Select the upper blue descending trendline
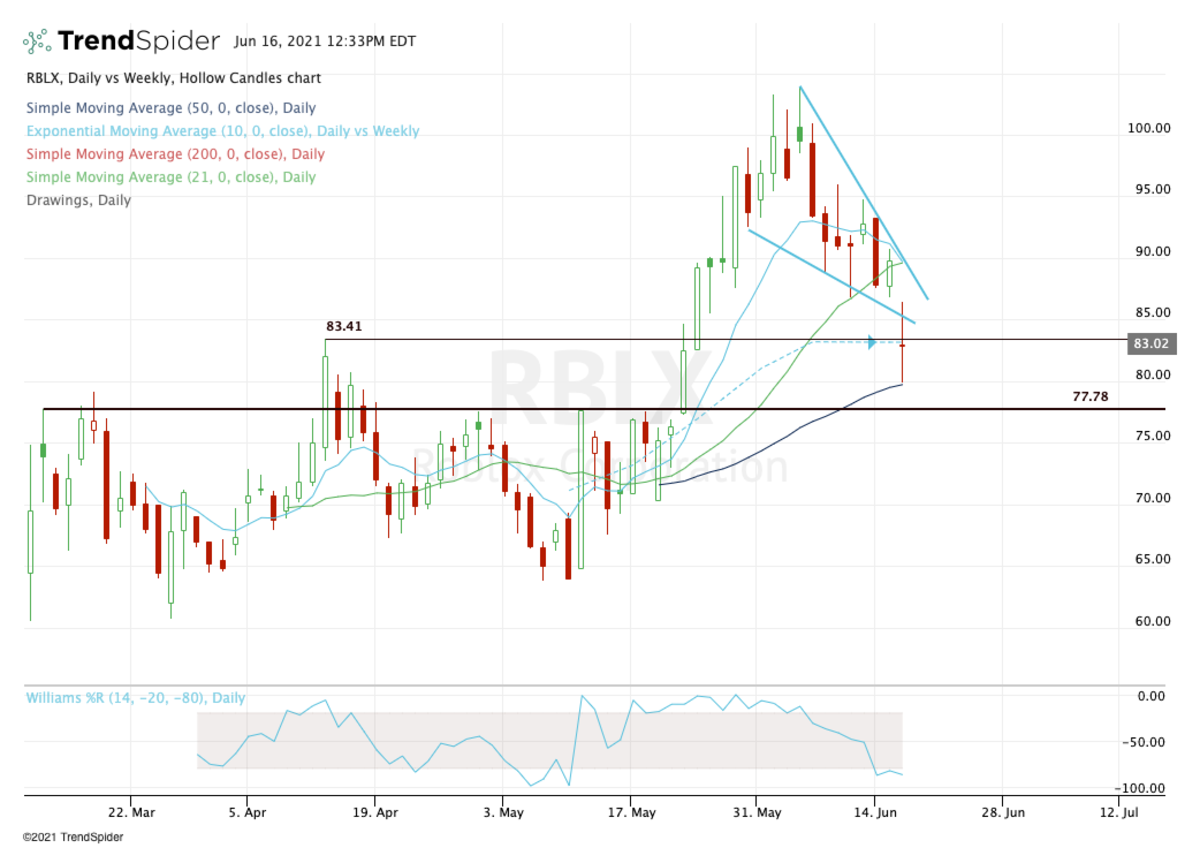Image resolution: width=1200 pixels, height=848 pixels. coord(864,193)
